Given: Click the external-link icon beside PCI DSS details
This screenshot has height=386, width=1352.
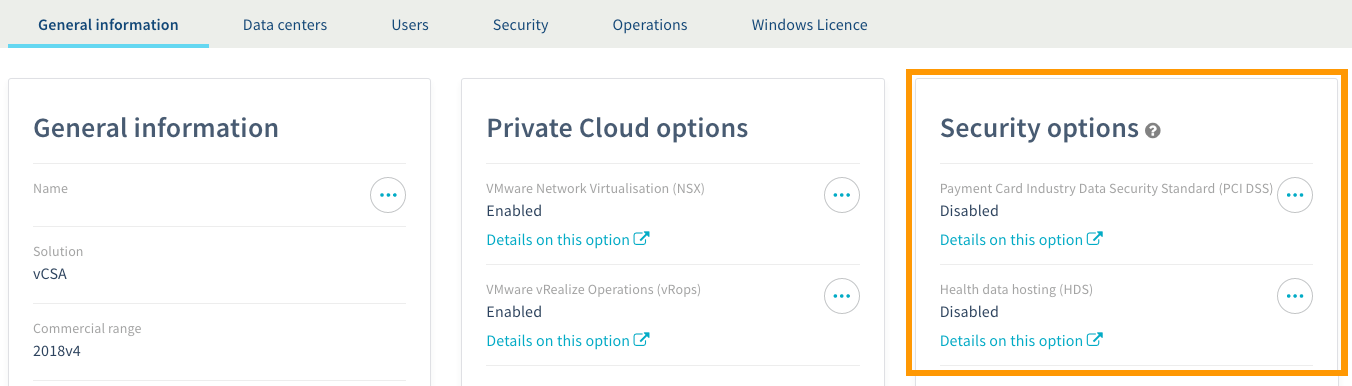Looking at the screenshot, I should coord(1095,239).
